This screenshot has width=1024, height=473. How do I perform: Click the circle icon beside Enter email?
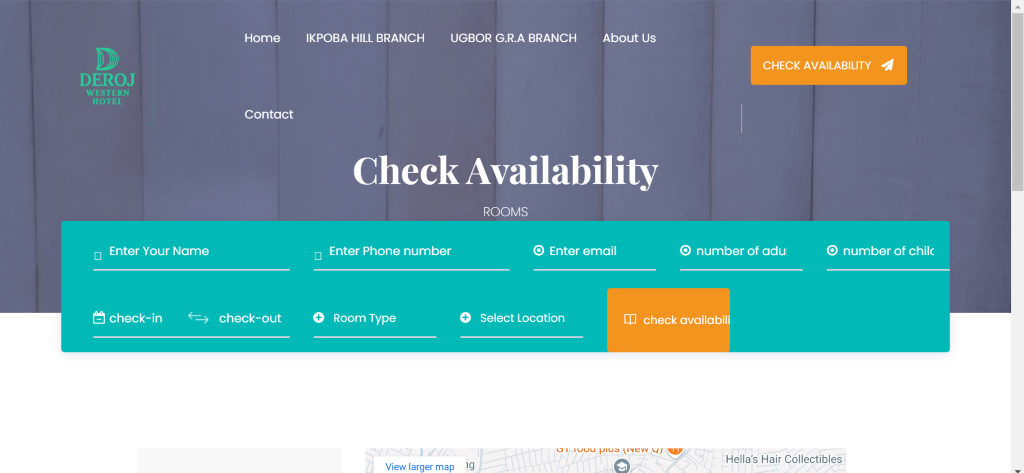[x=539, y=250]
